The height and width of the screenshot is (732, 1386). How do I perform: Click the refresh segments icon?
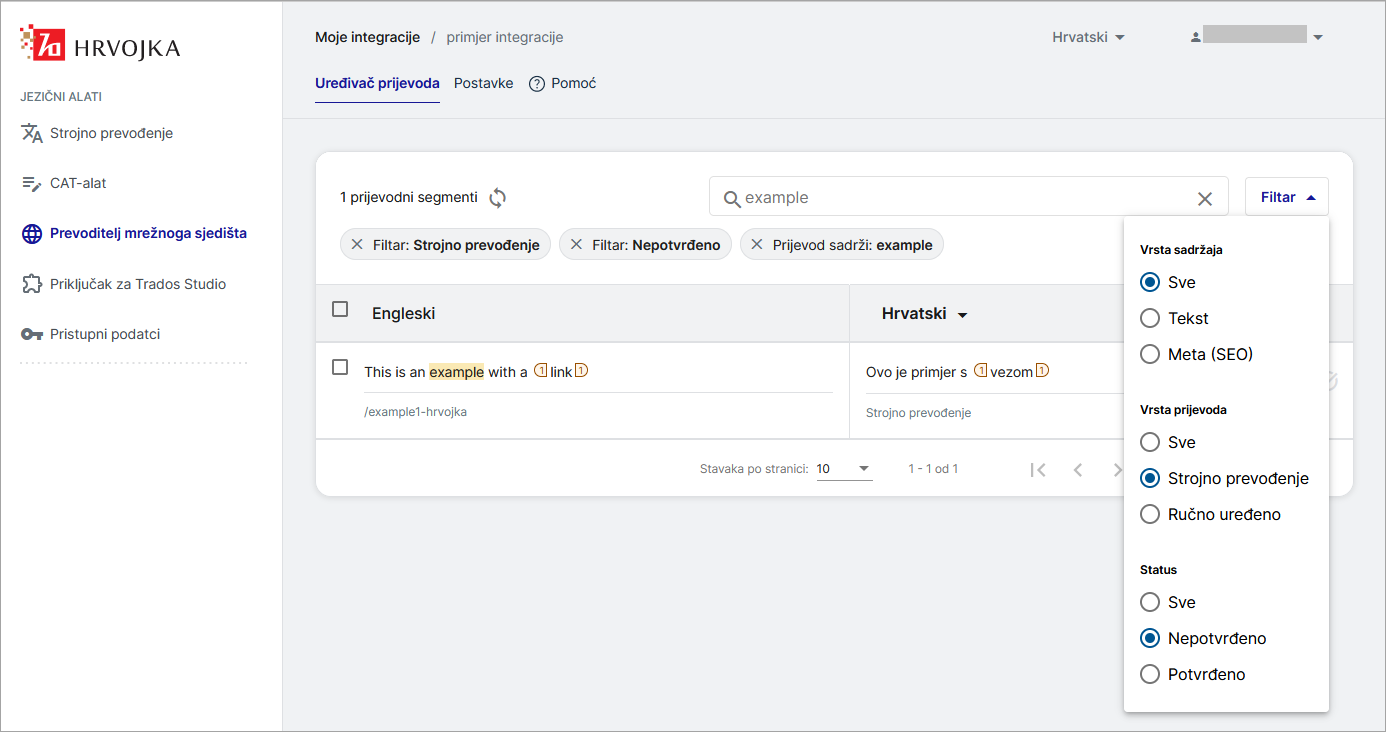[498, 198]
